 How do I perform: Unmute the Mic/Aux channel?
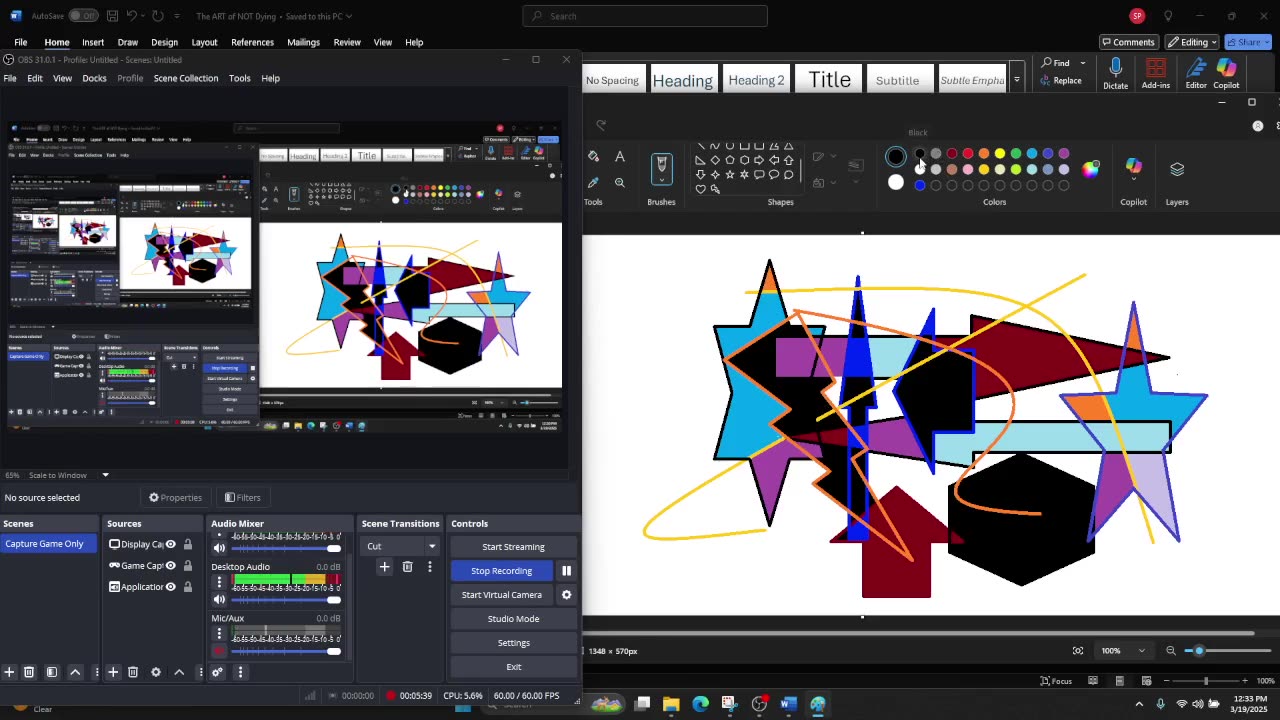tap(219, 651)
